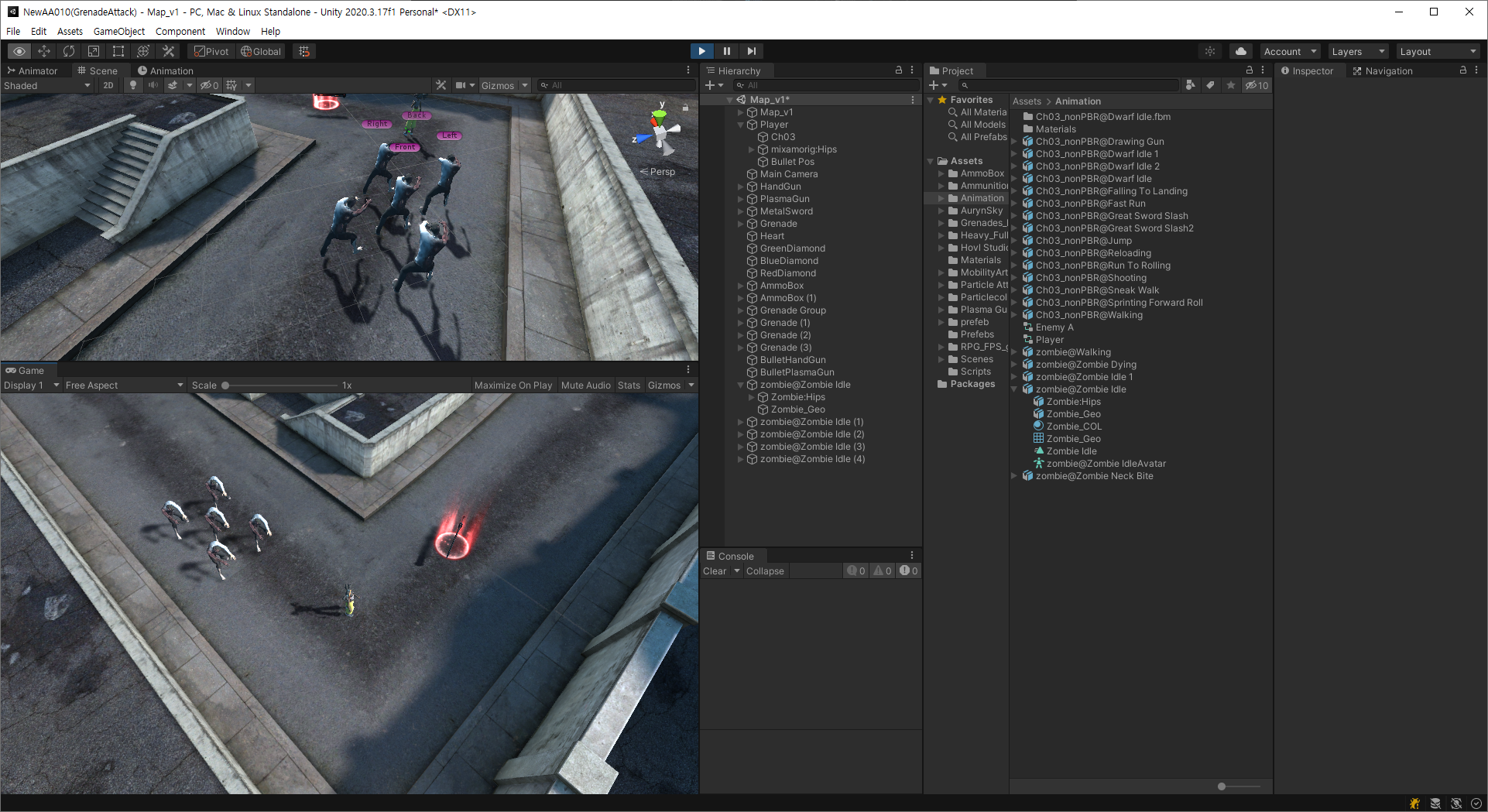Select the Move tool
Image resolution: width=1488 pixels, height=812 pixels.
tap(44, 51)
